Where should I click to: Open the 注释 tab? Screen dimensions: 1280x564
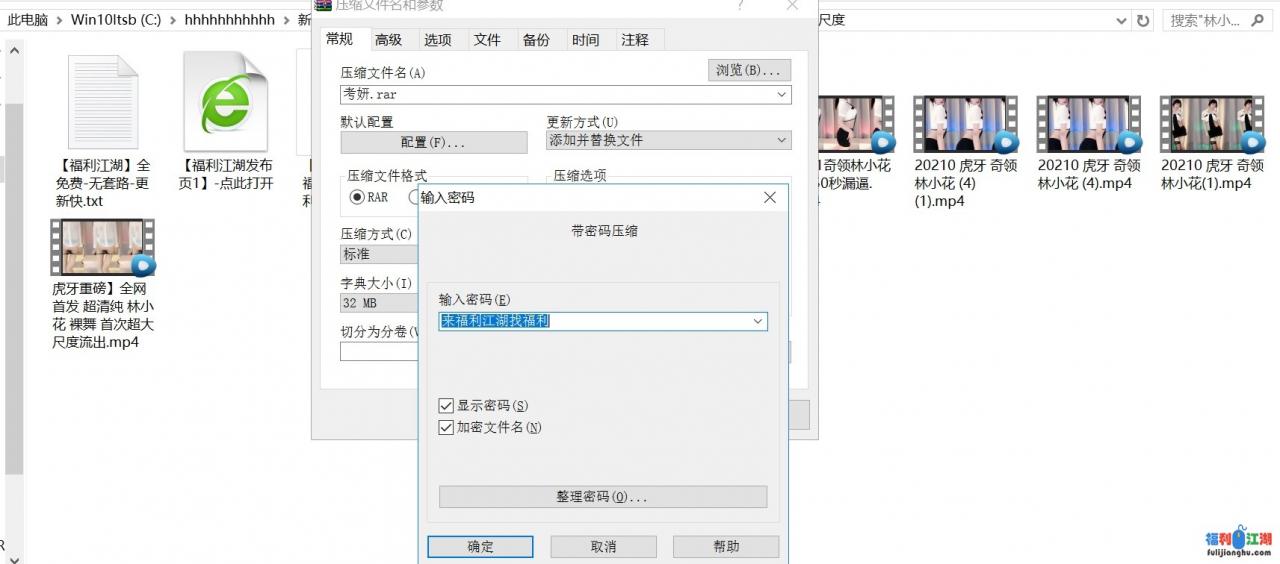pos(635,40)
